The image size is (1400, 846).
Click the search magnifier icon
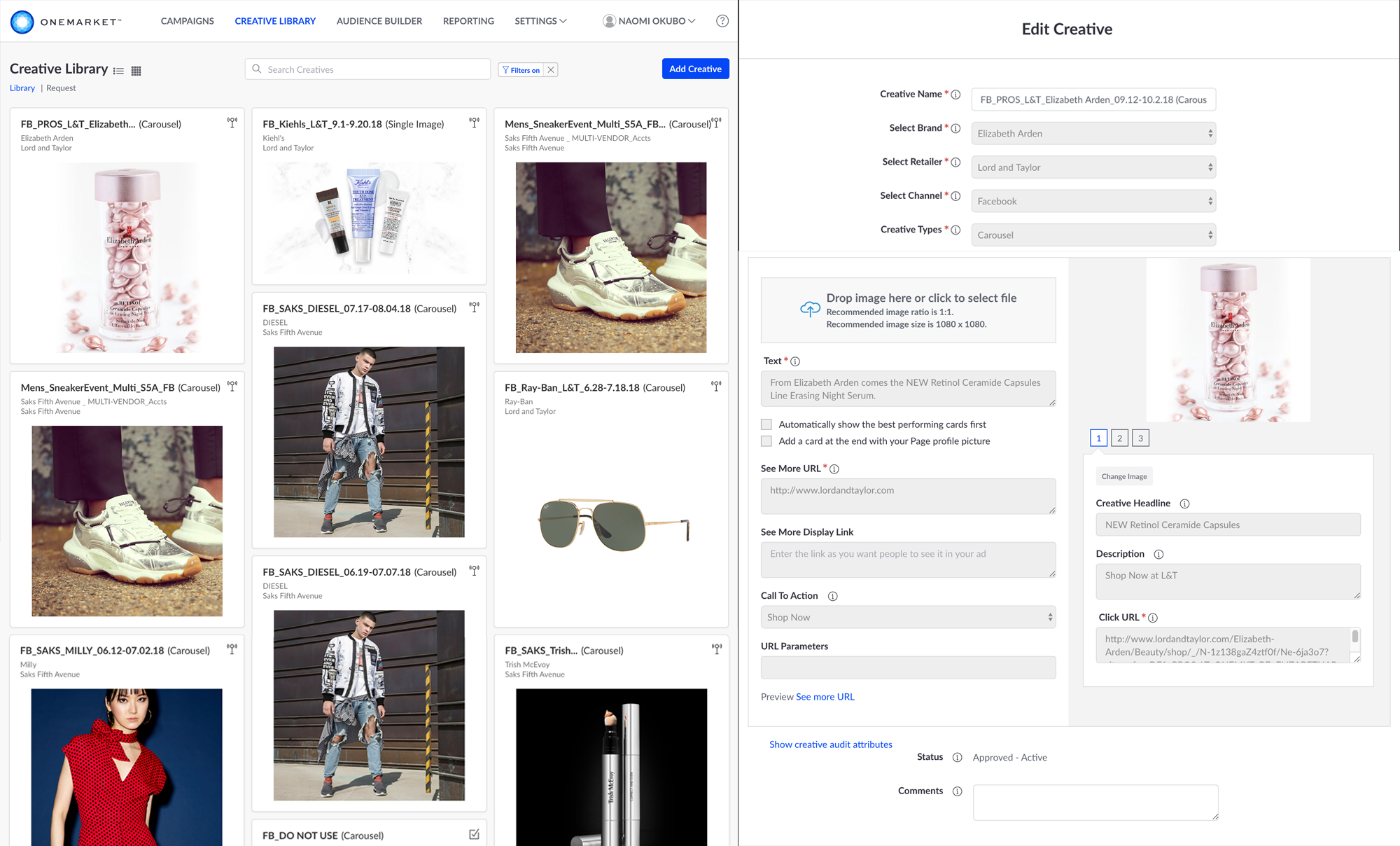coord(257,69)
